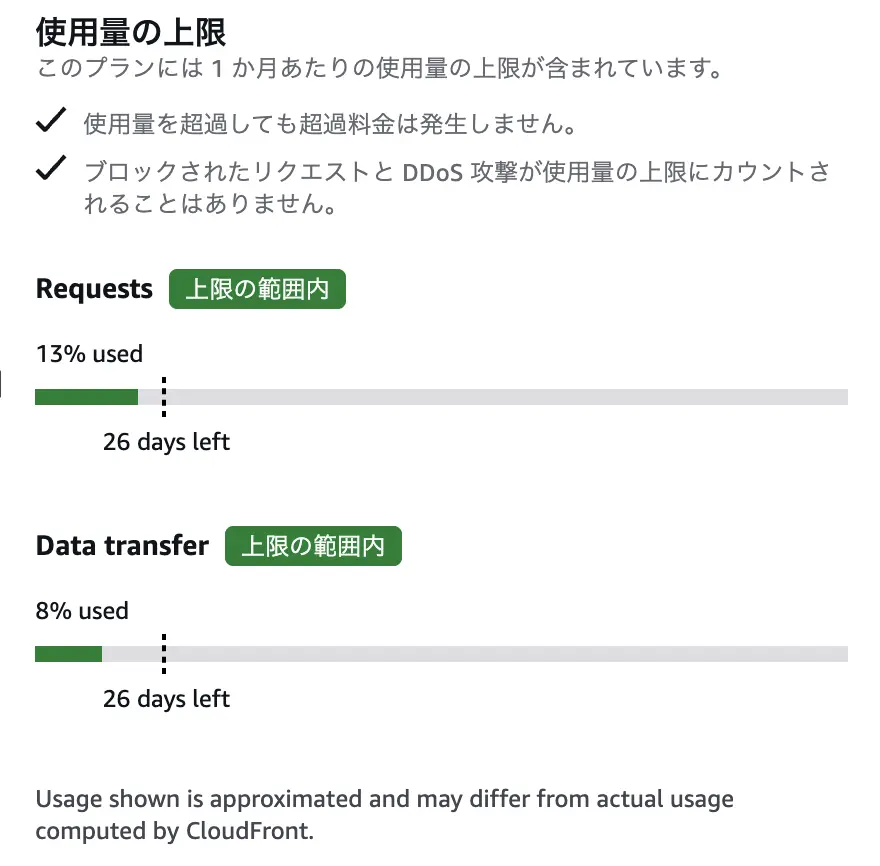Viewport: 880px width, 866px height.
Task: Click the dotted marker on the Data transfer bar
Action: click(x=163, y=654)
